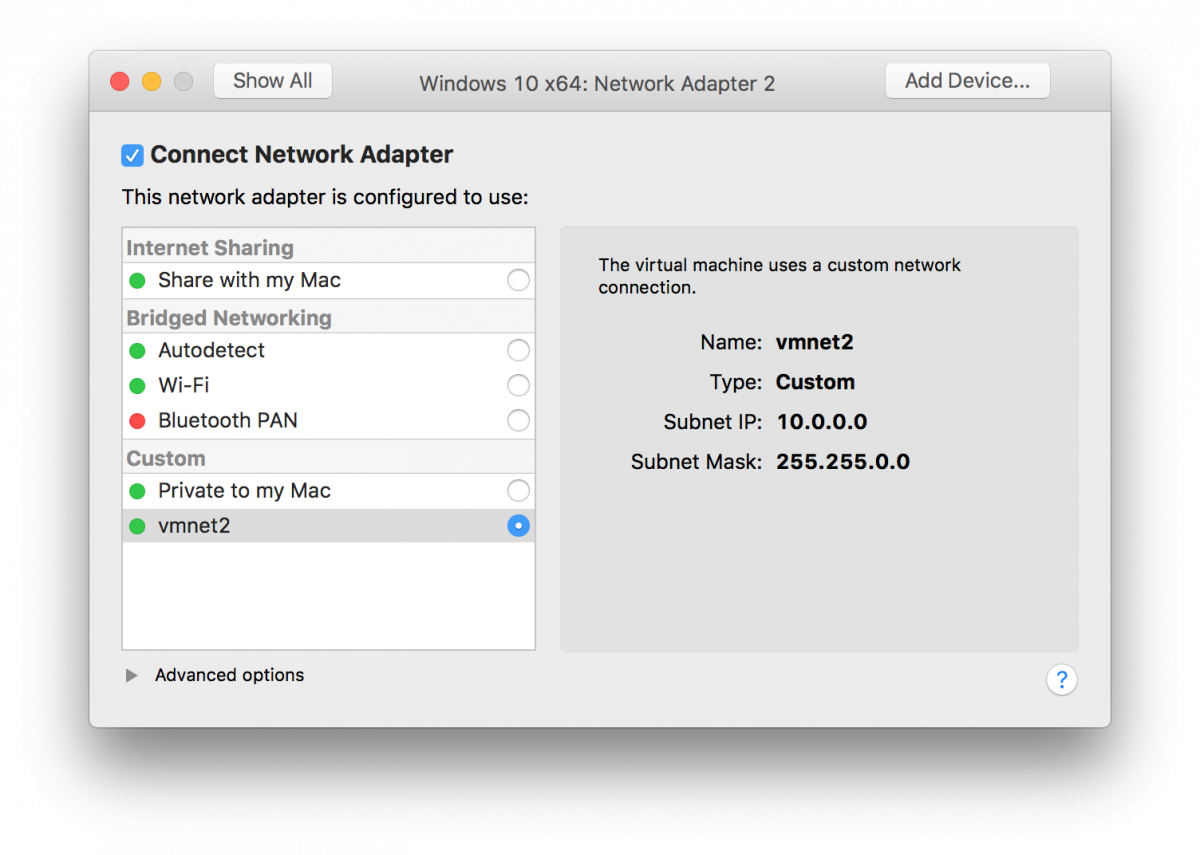Click the green indicator next to Private to my Mac
Screen dimensions: 1200x855
pos(137,490)
